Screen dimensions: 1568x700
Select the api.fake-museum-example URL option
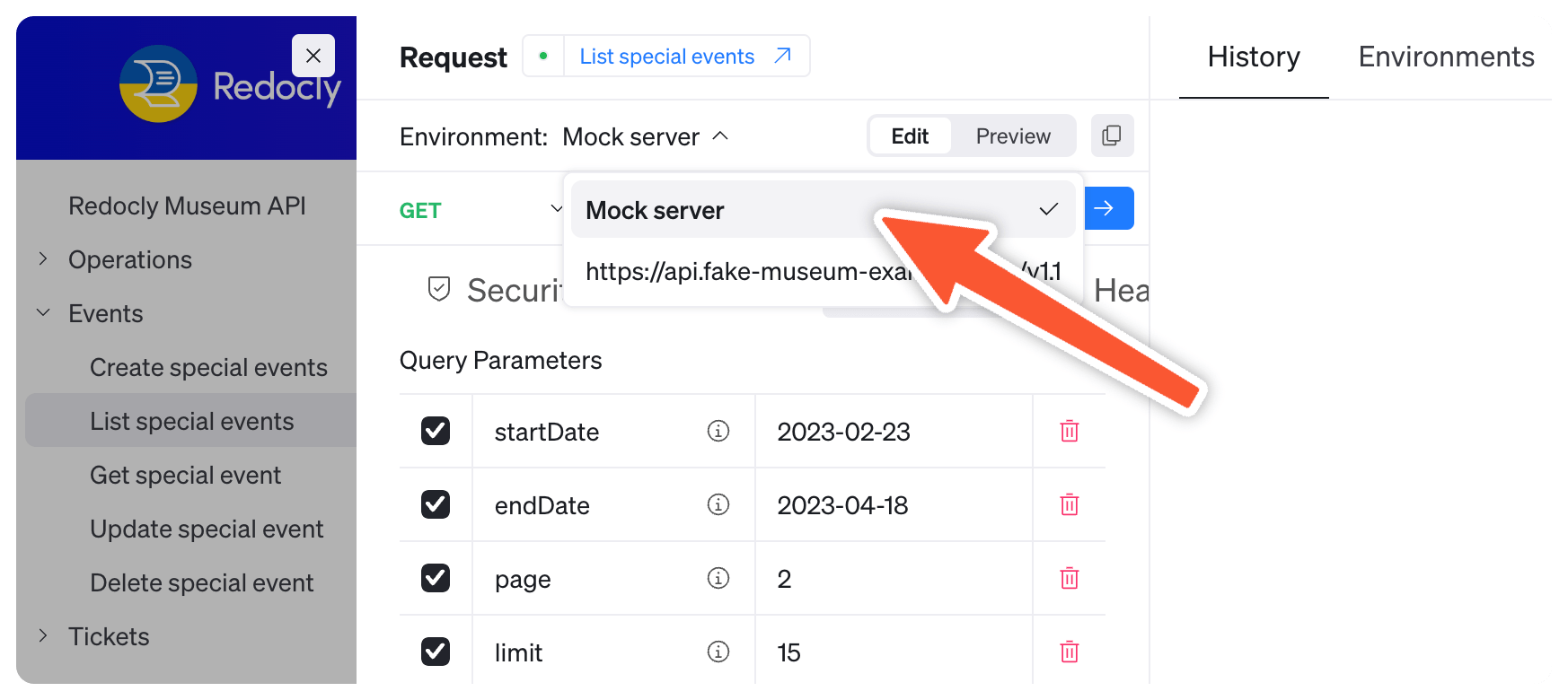(823, 271)
